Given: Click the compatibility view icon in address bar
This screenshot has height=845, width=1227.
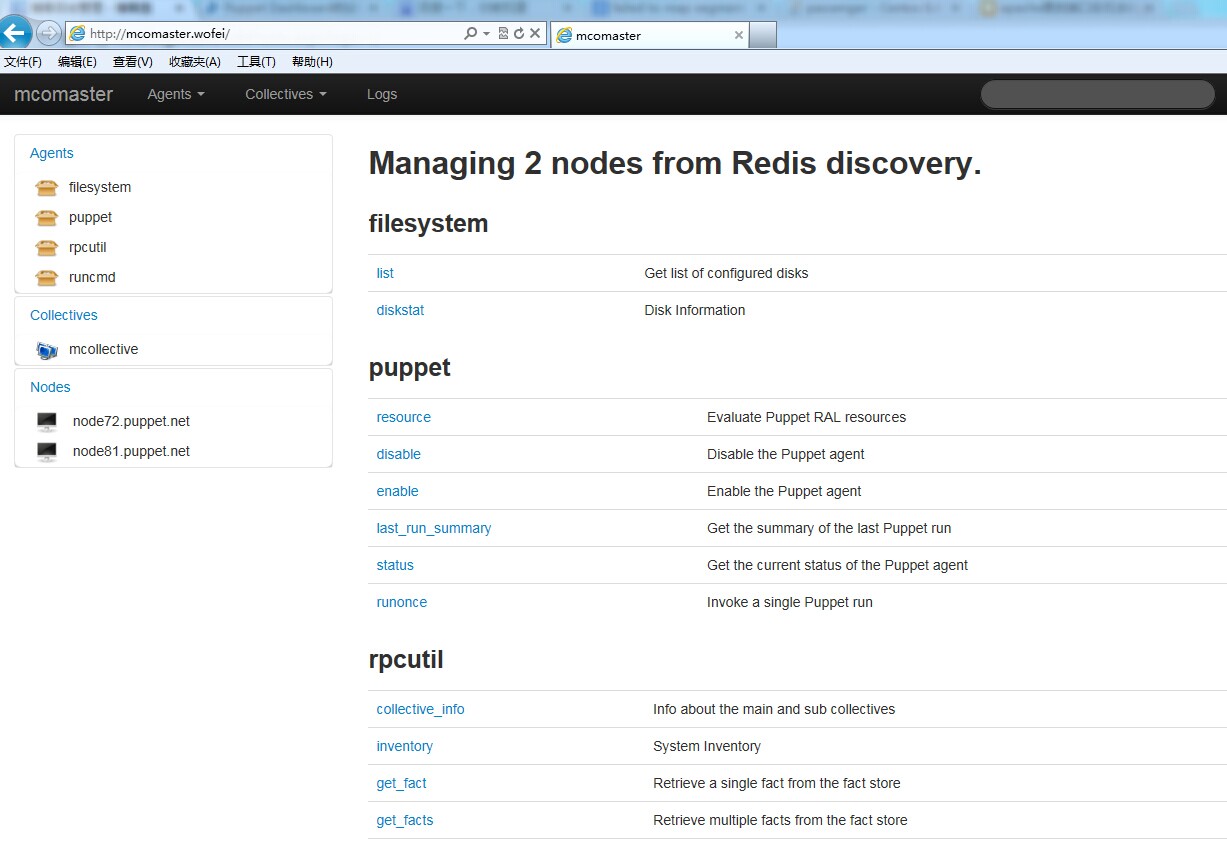Looking at the screenshot, I should [503, 33].
